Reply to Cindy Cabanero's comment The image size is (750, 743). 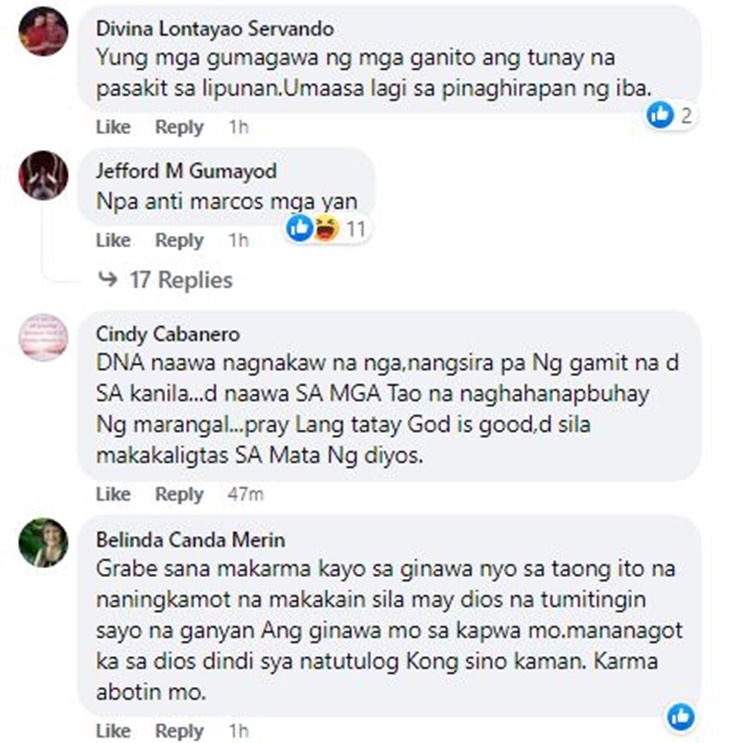click(179, 494)
